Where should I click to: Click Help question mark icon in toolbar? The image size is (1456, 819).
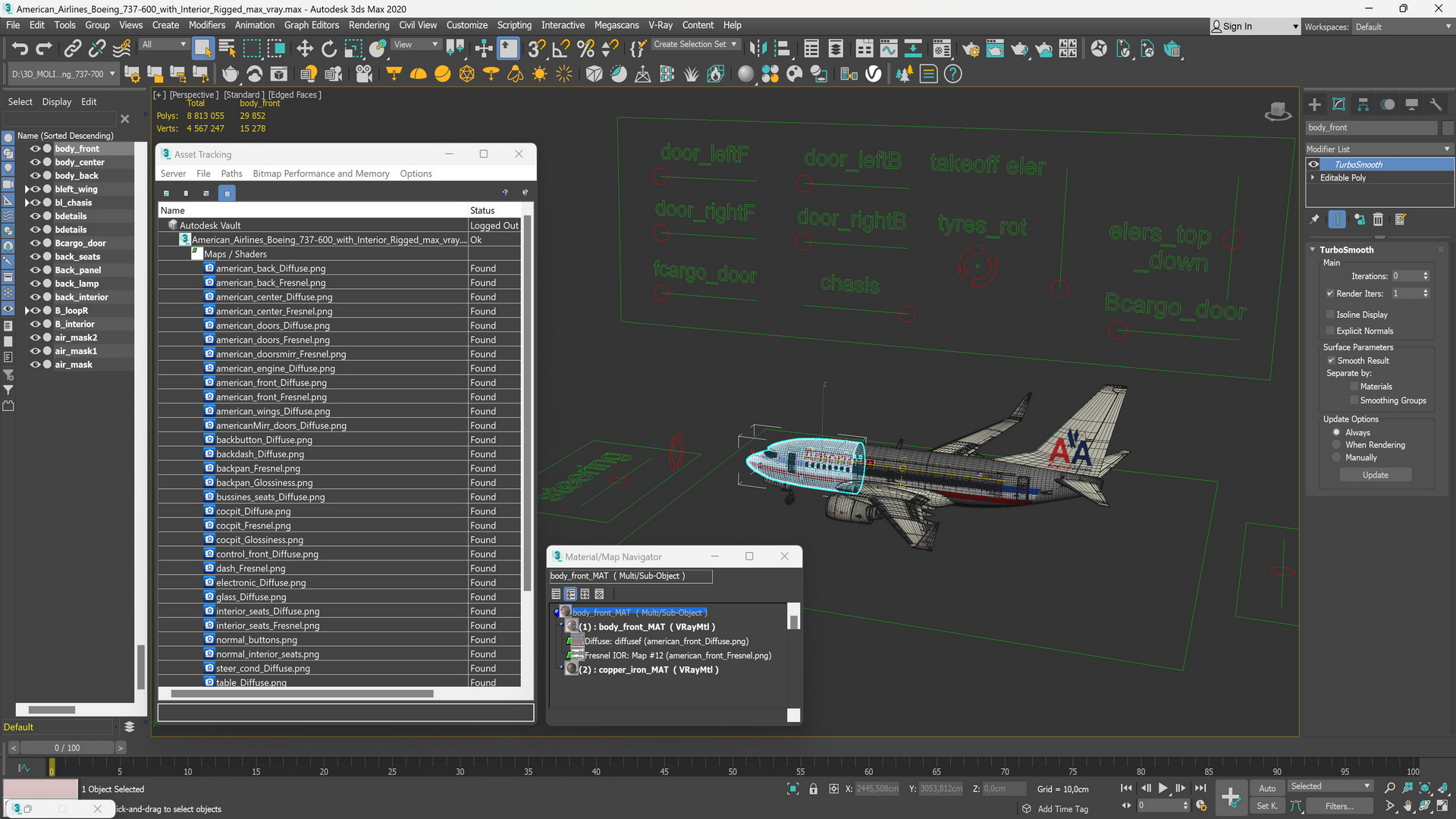(x=953, y=74)
